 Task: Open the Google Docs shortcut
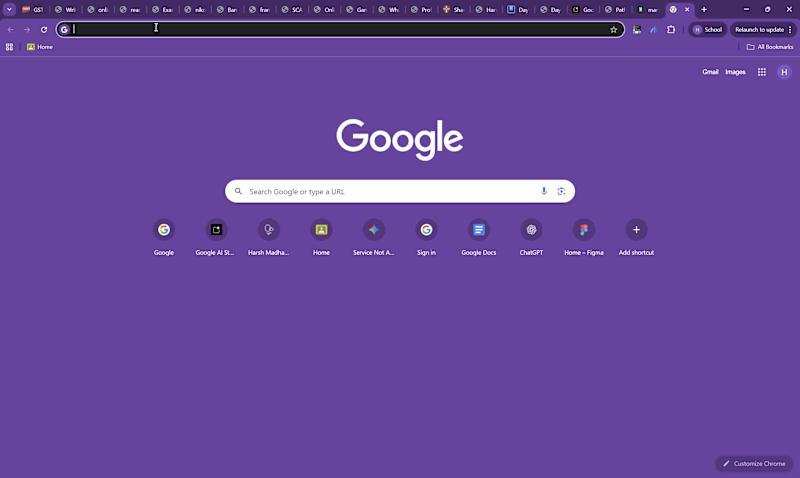tap(479, 237)
